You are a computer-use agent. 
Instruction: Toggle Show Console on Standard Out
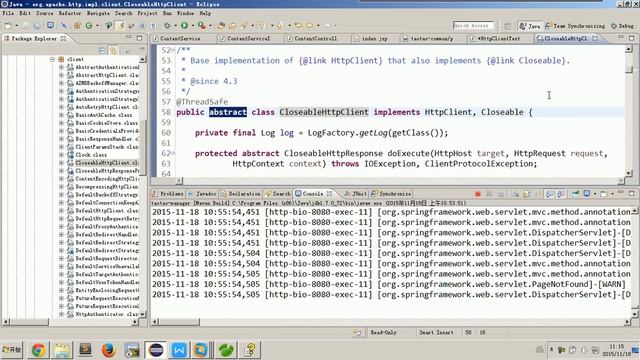click(x=550, y=194)
